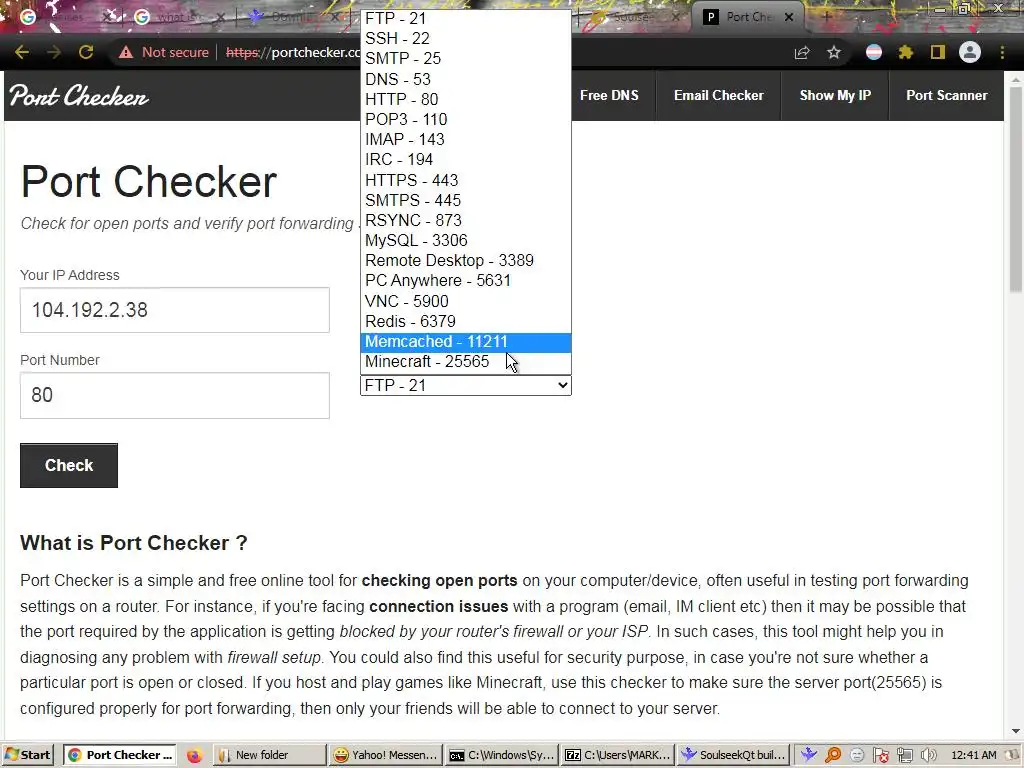Open the C:\Users\MARK... 7-Zip taskbar item

pos(618,755)
